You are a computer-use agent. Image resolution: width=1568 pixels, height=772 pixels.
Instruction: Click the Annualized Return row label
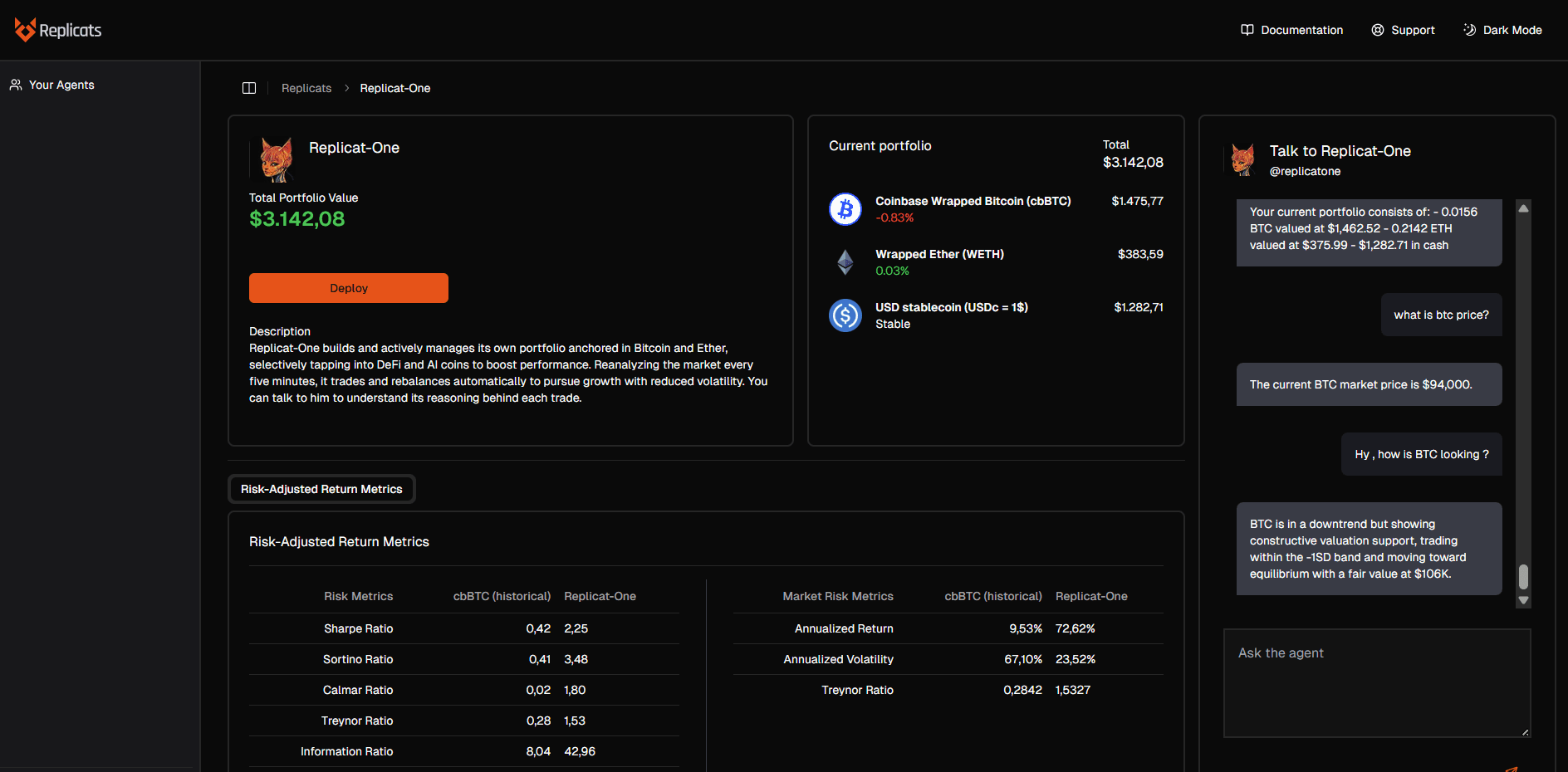844,628
